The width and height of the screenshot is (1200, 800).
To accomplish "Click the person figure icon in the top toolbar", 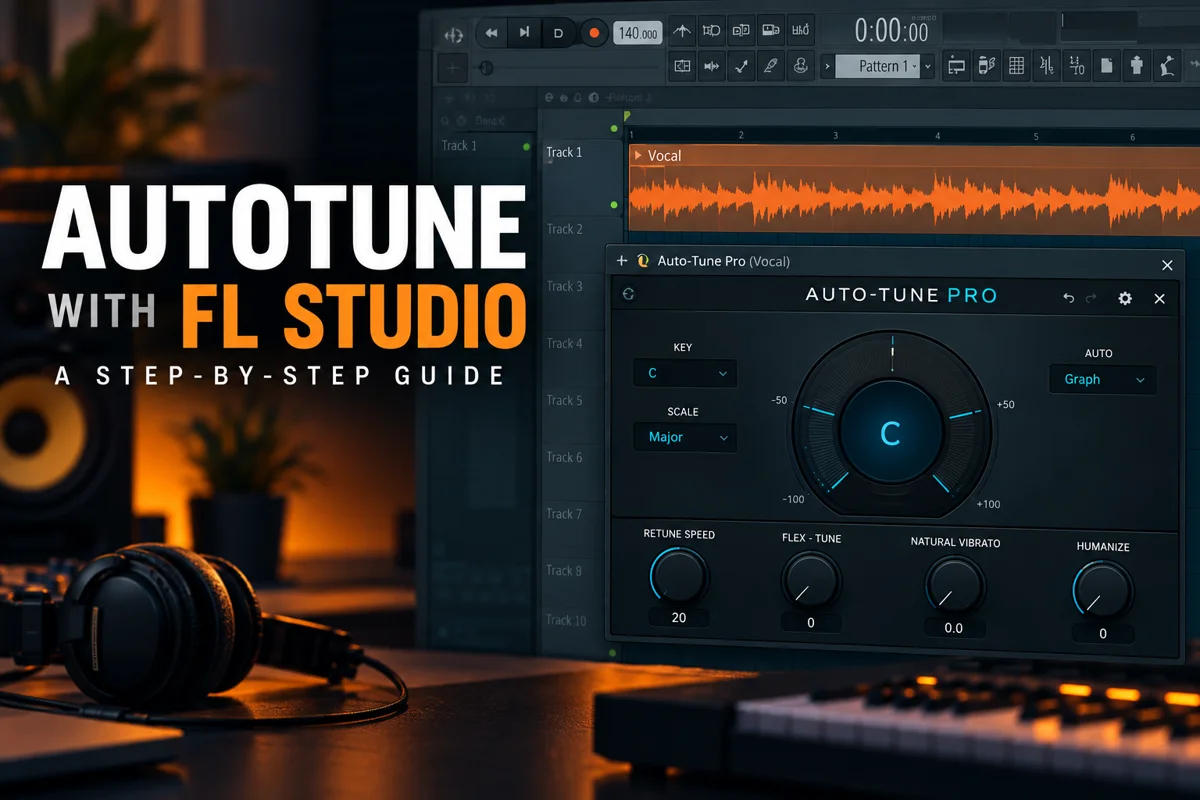I will click(x=1136, y=66).
